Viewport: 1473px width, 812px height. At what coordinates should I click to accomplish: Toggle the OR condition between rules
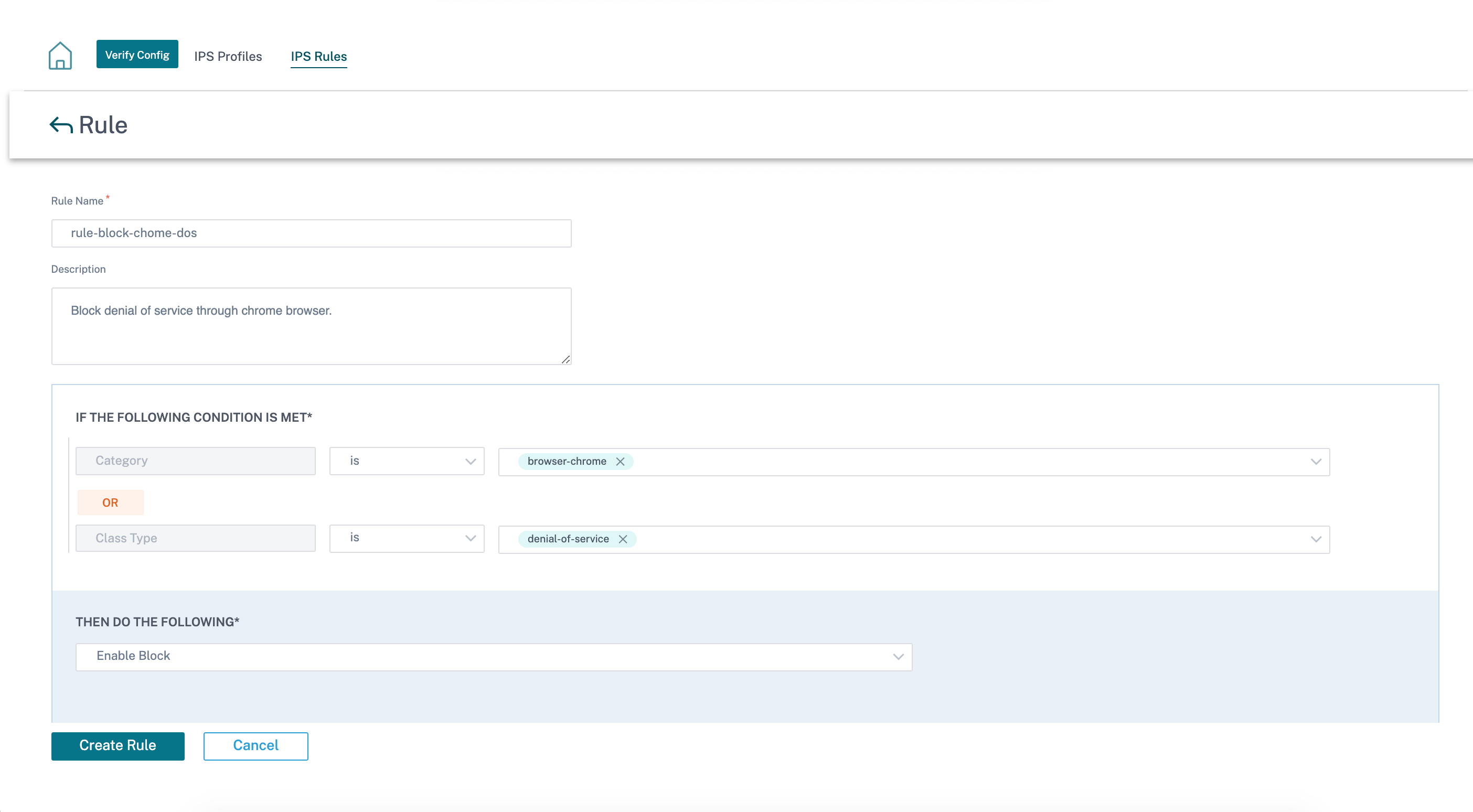(x=111, y=502)
